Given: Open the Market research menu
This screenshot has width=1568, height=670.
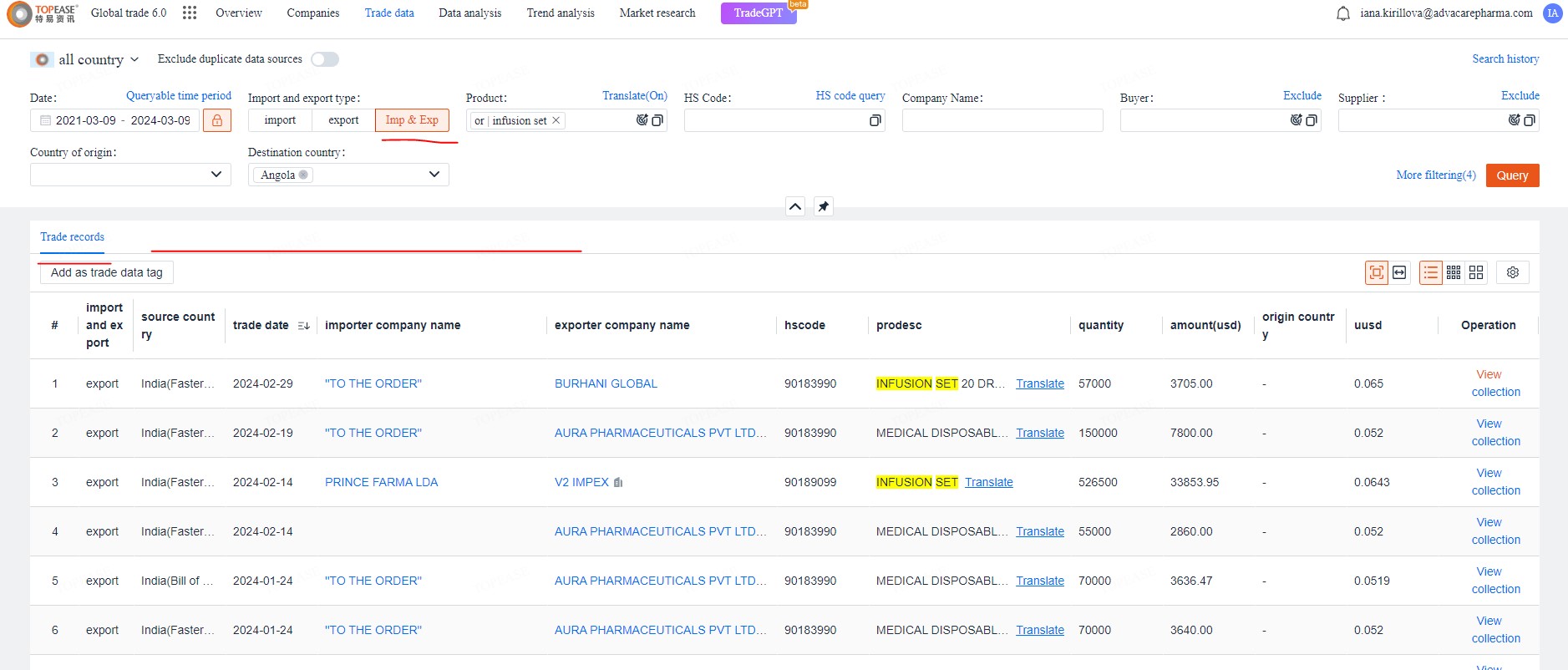Looking at the screenshot, I should pos(657,13).
